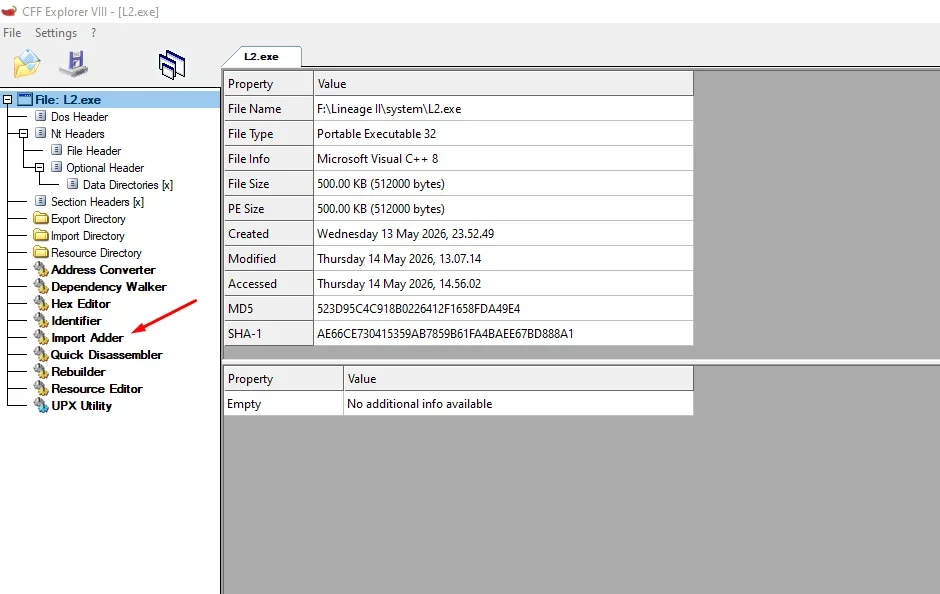
Task: Click the Quick Disassembler tool icon
Action: click(41, 354)
